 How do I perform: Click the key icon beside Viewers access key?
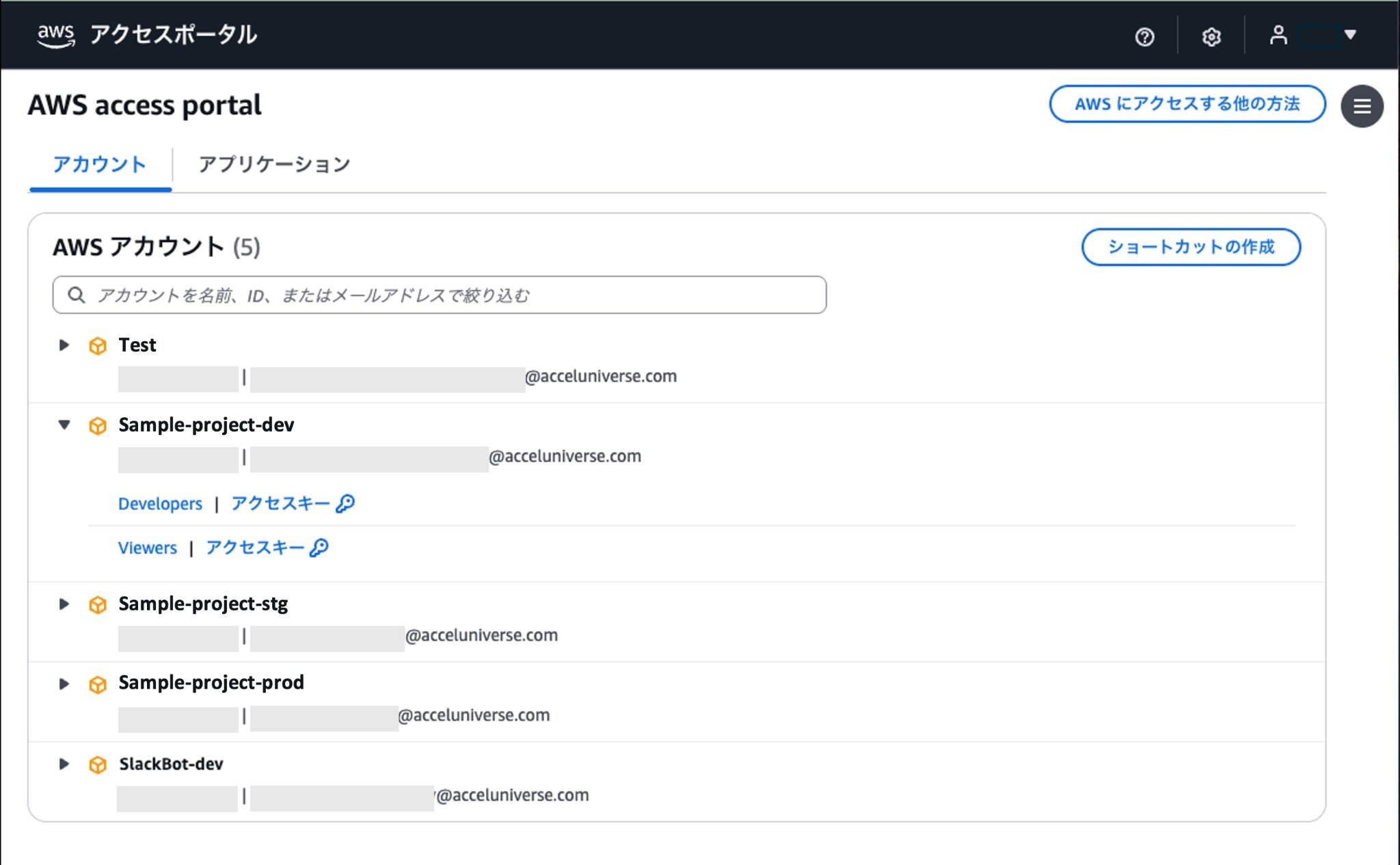[x=319, y=548]
